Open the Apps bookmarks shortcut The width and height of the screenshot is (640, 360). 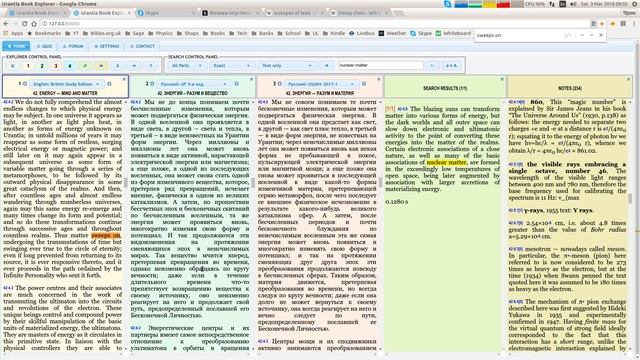point(13,33)
